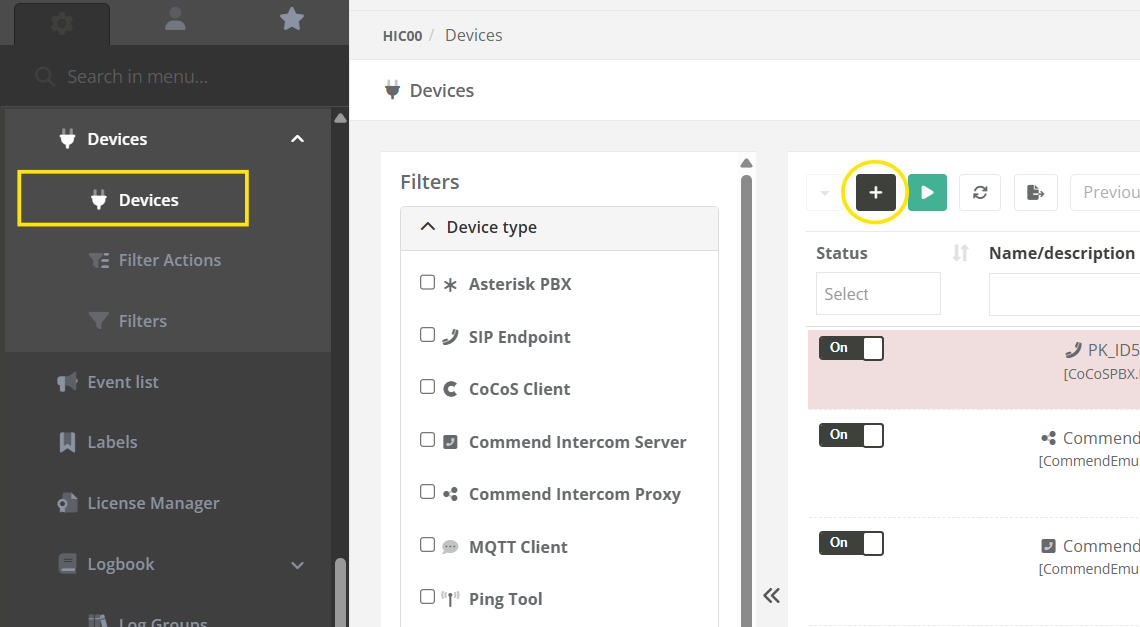
Task: Open the settings gear tab
Action: pos(62,22)
